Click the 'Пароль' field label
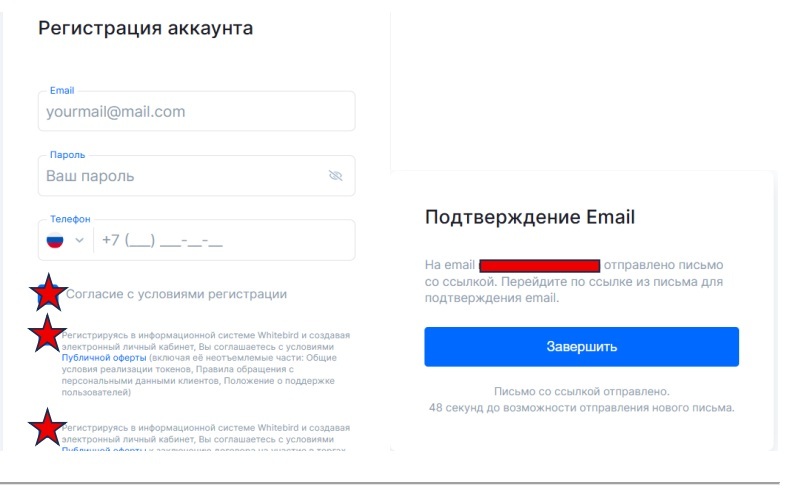The height and width of the screenshot is (490, 800). click(x=67, y=155)
